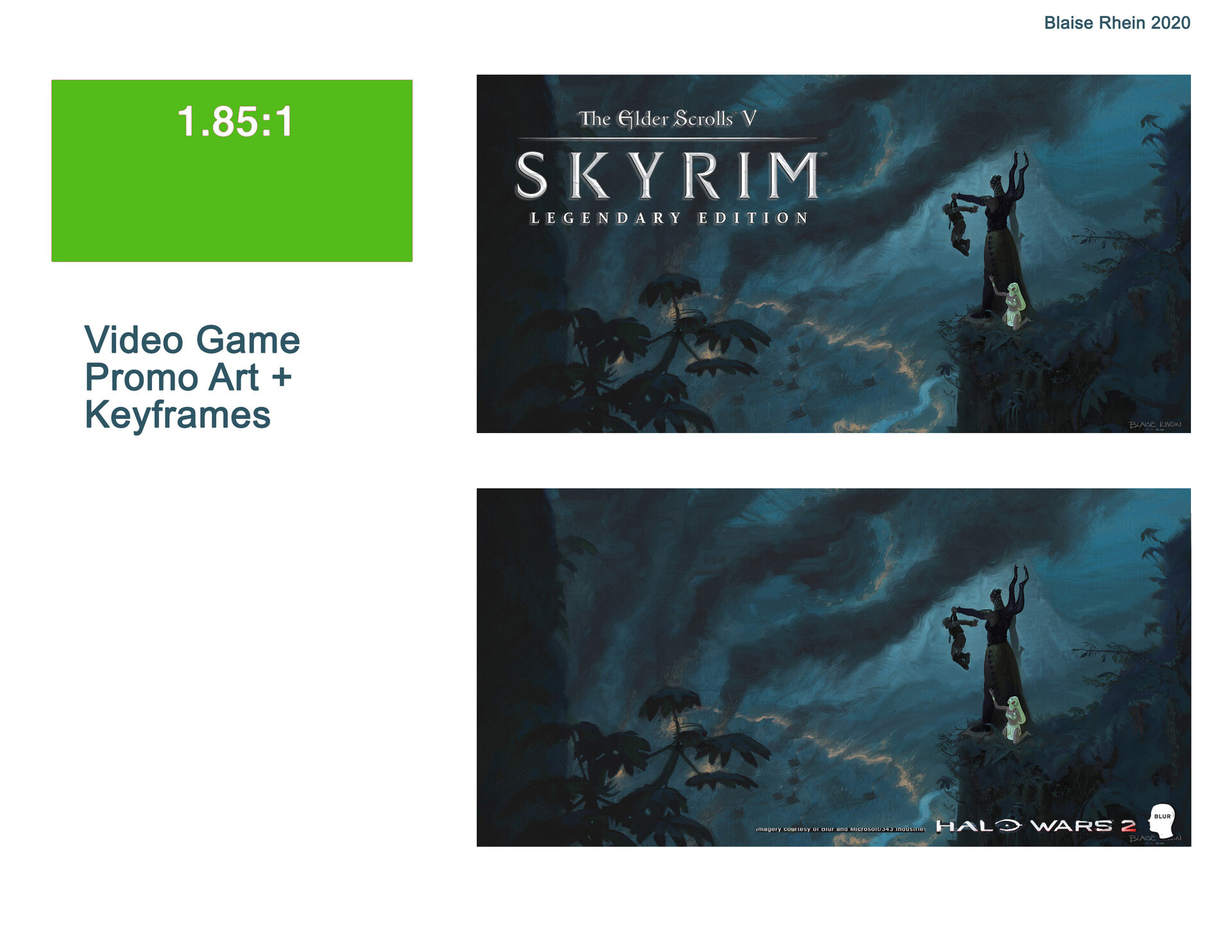The width and height of the screenshot is (1232, 952).
Task: Click the artist signature on bottom artwork
Action: click(1155, 839)
